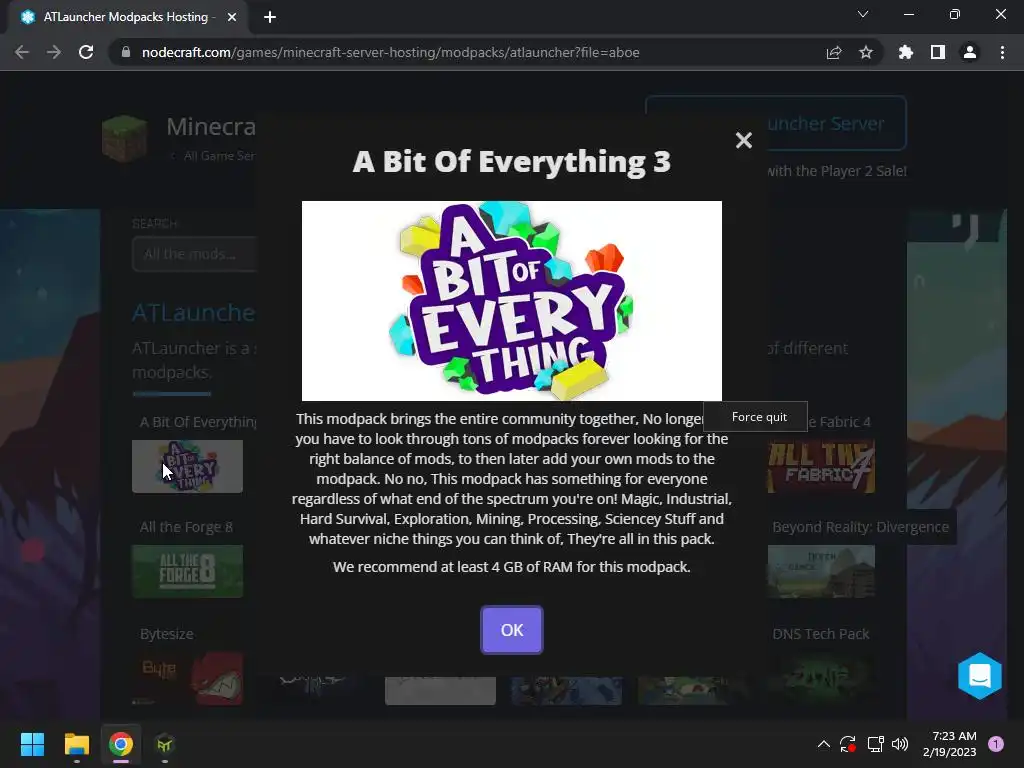Click the mod search input field
The width and height of the screenshot is (1024, 768).
point(194,254)
